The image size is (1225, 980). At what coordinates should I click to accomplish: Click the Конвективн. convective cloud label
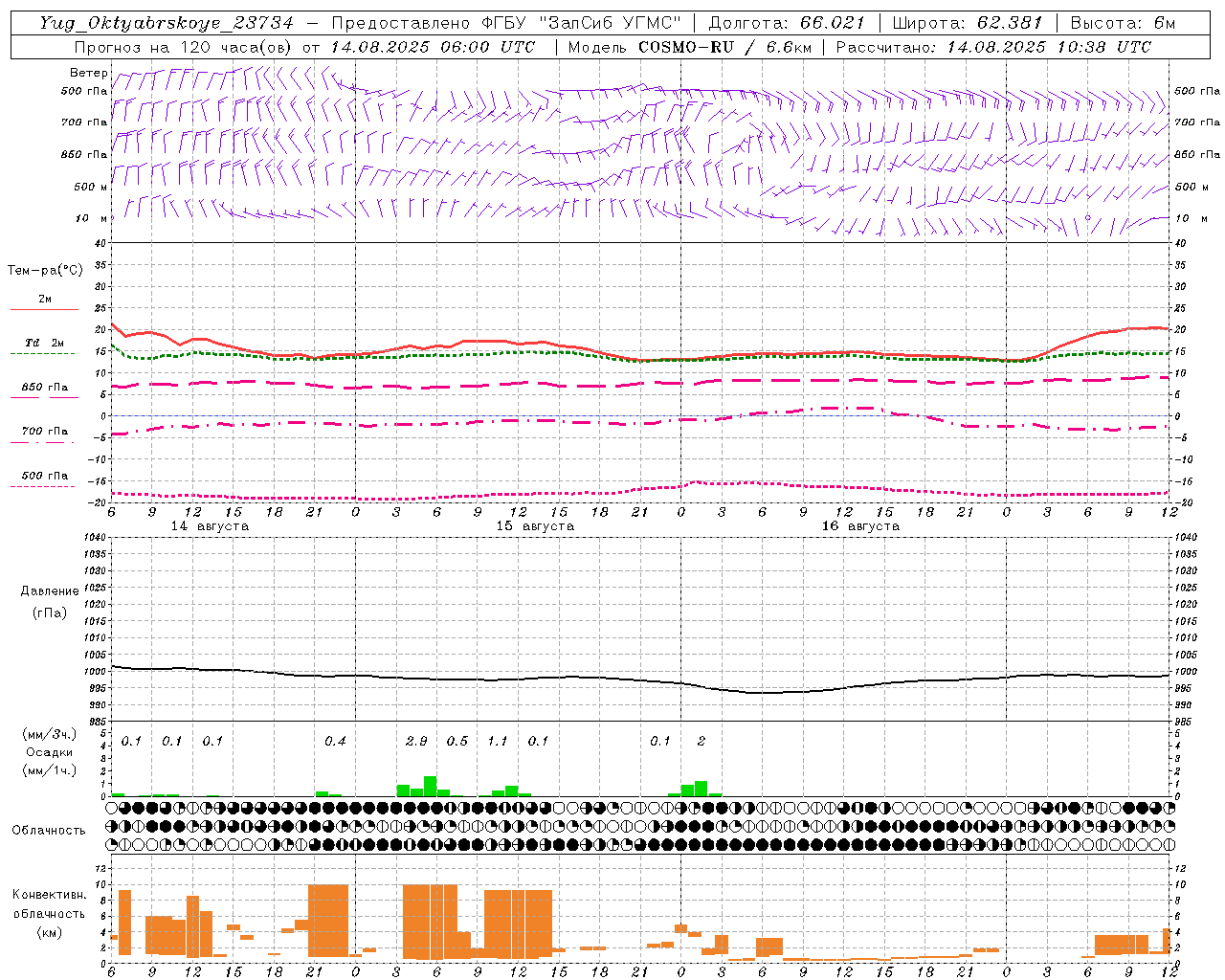[50, 895]
